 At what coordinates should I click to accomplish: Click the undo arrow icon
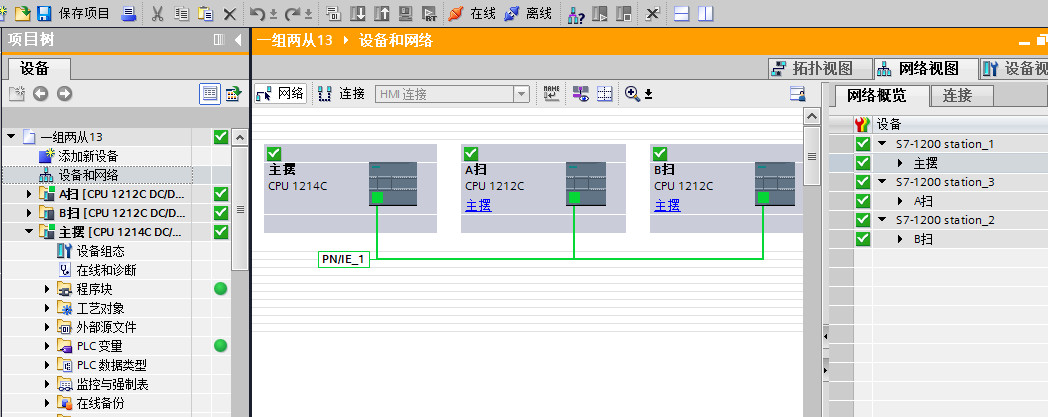(x=257, y=13)
